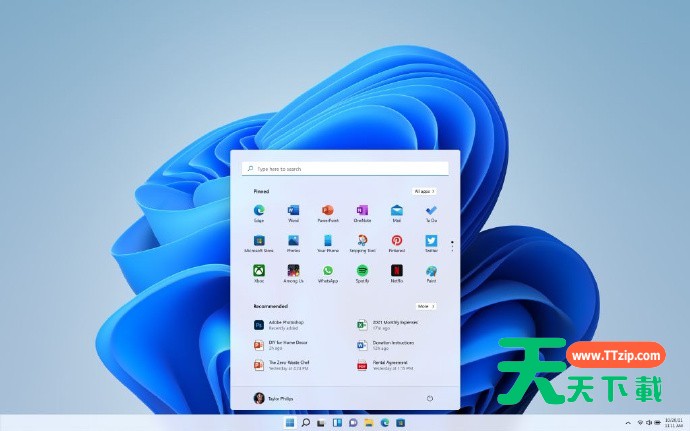Open the Spotify app
The image size is (690, 431).
pos(362,273)
